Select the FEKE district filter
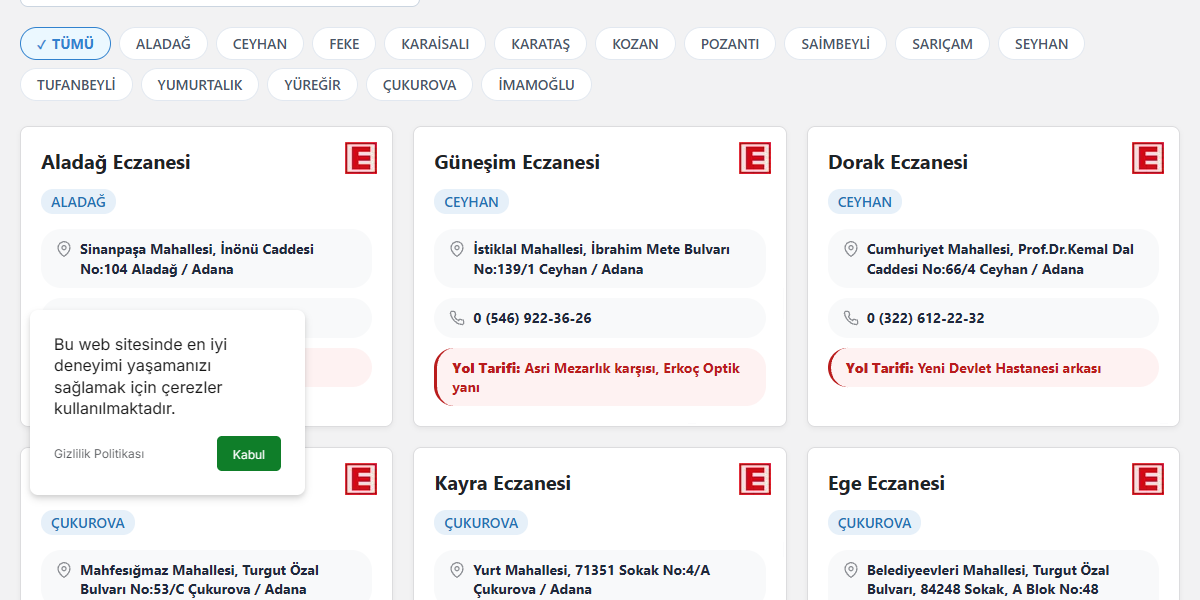 point(344,44)
